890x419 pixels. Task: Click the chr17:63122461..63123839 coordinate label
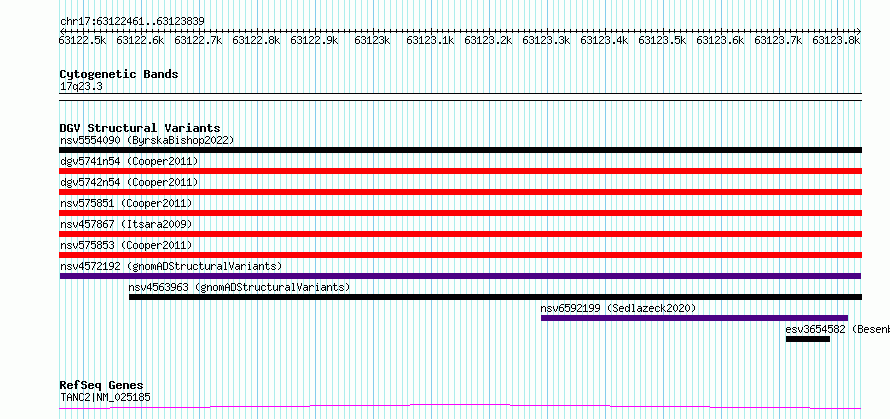[132, 22]
